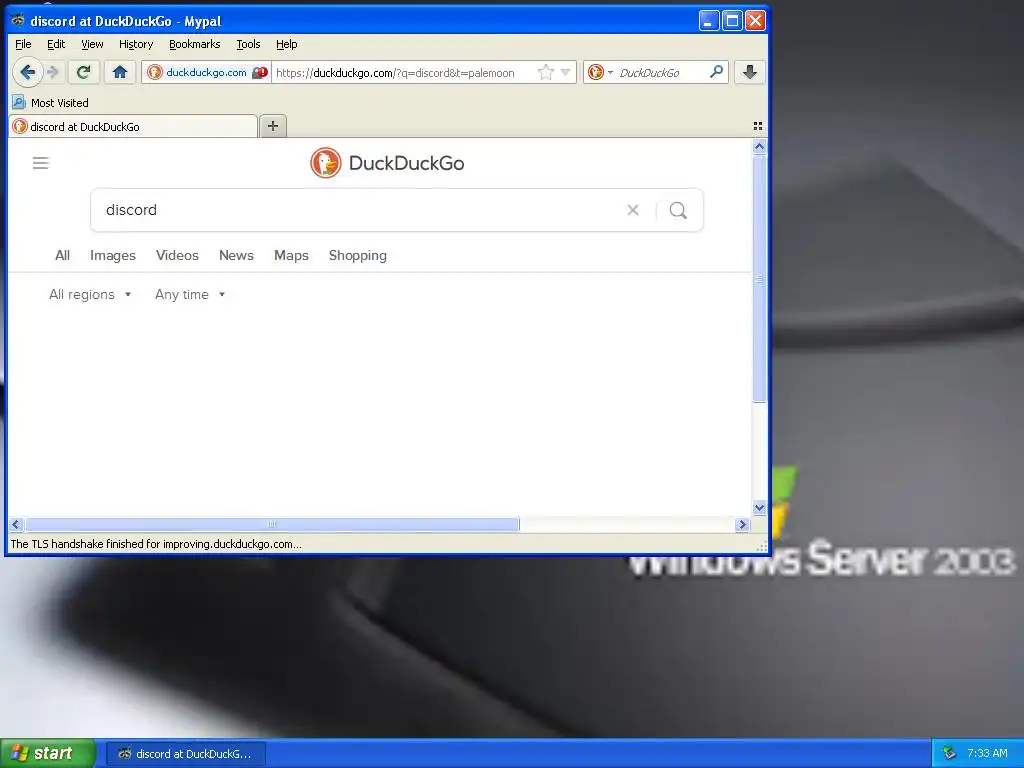Screen dimensions: 1024x768
Task: Bookmark this page with the star
Action: tap(546, 72)
